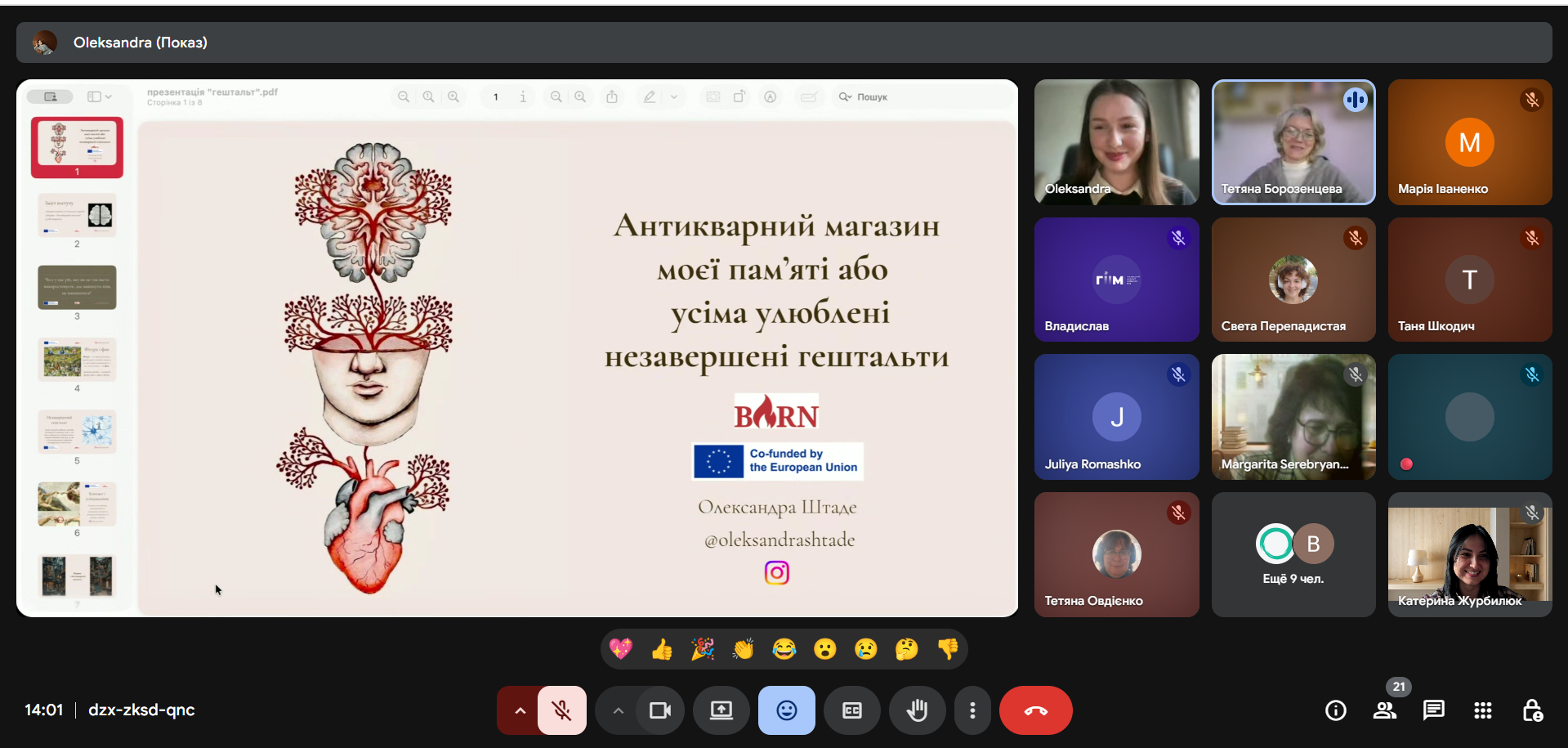This screenshot has height=748, width=1568.
Task: Unmute the microphone
Action: coord(561,710)
